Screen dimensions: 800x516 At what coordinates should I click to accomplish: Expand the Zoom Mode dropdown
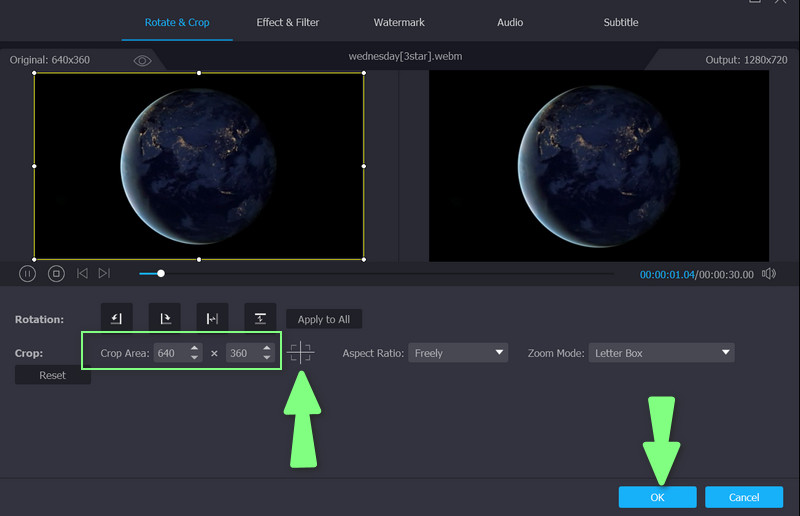(x=661, y=353)
